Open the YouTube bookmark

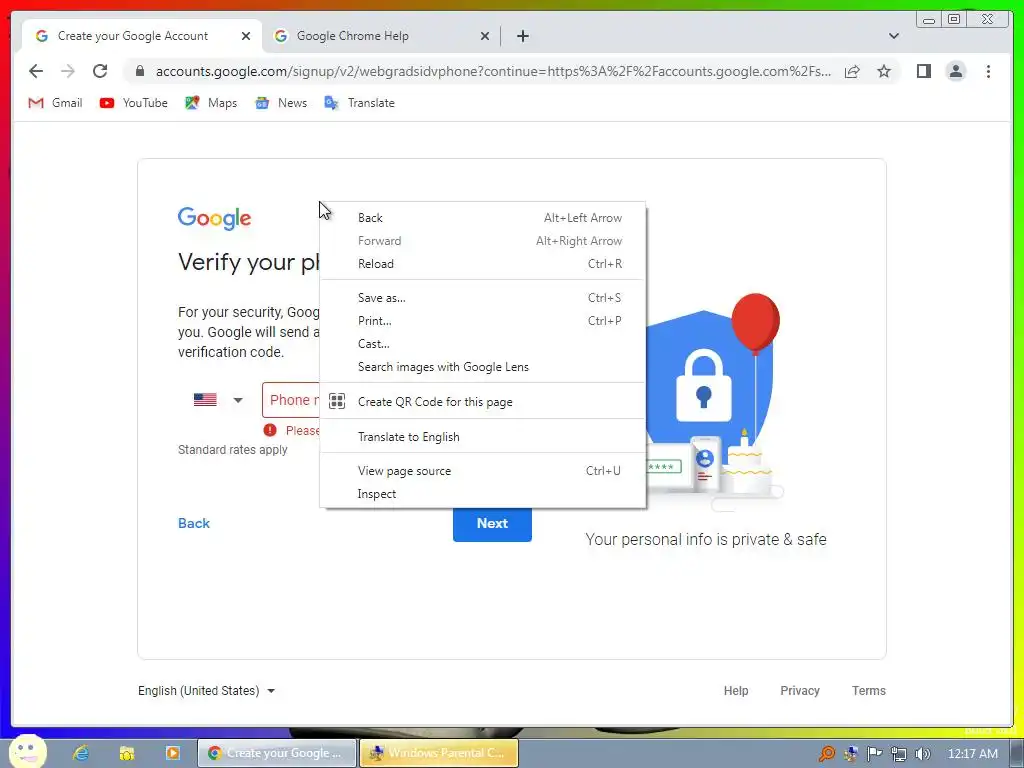pos(134,103)
